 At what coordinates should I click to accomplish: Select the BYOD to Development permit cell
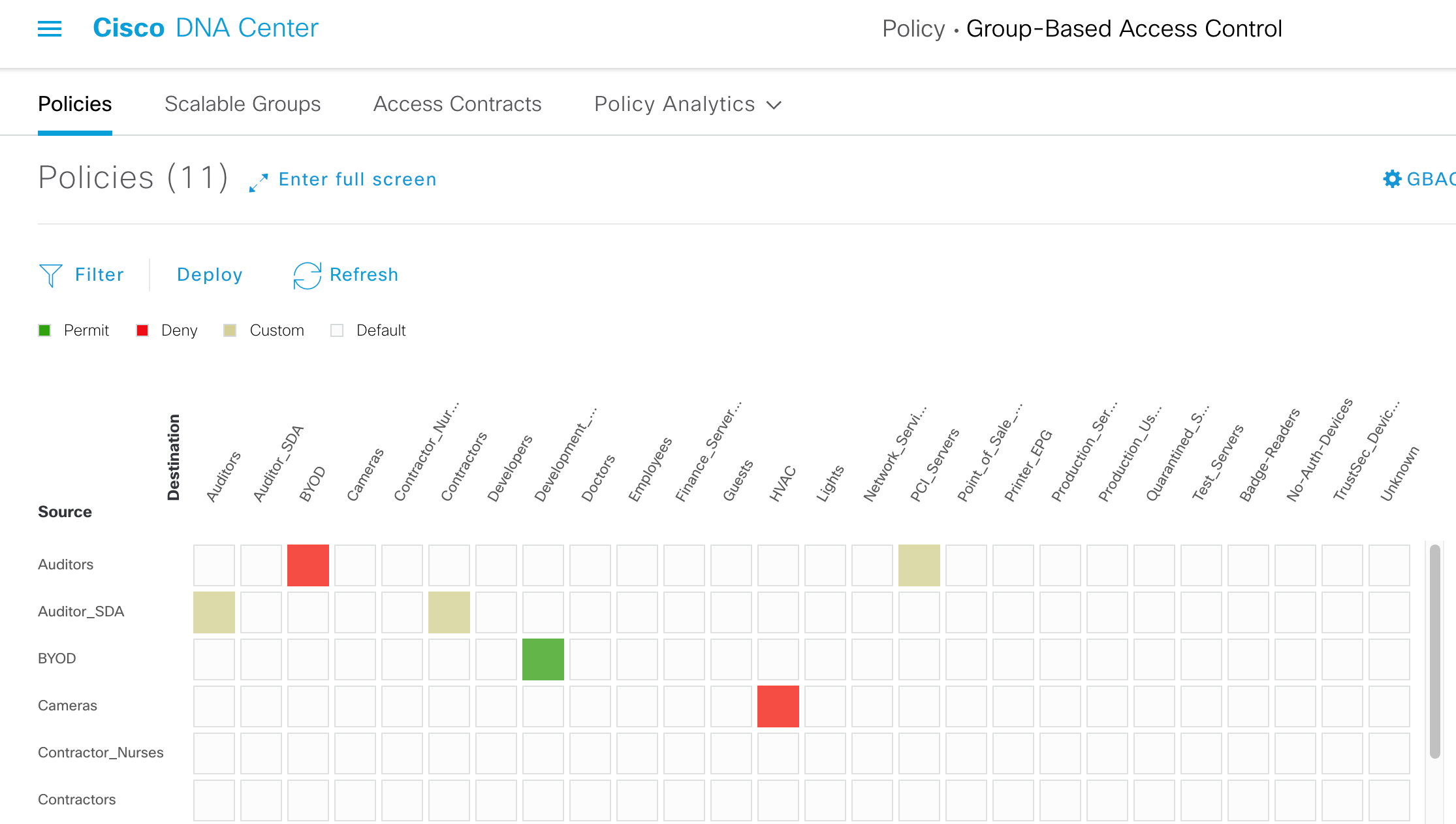click(543, 659)
